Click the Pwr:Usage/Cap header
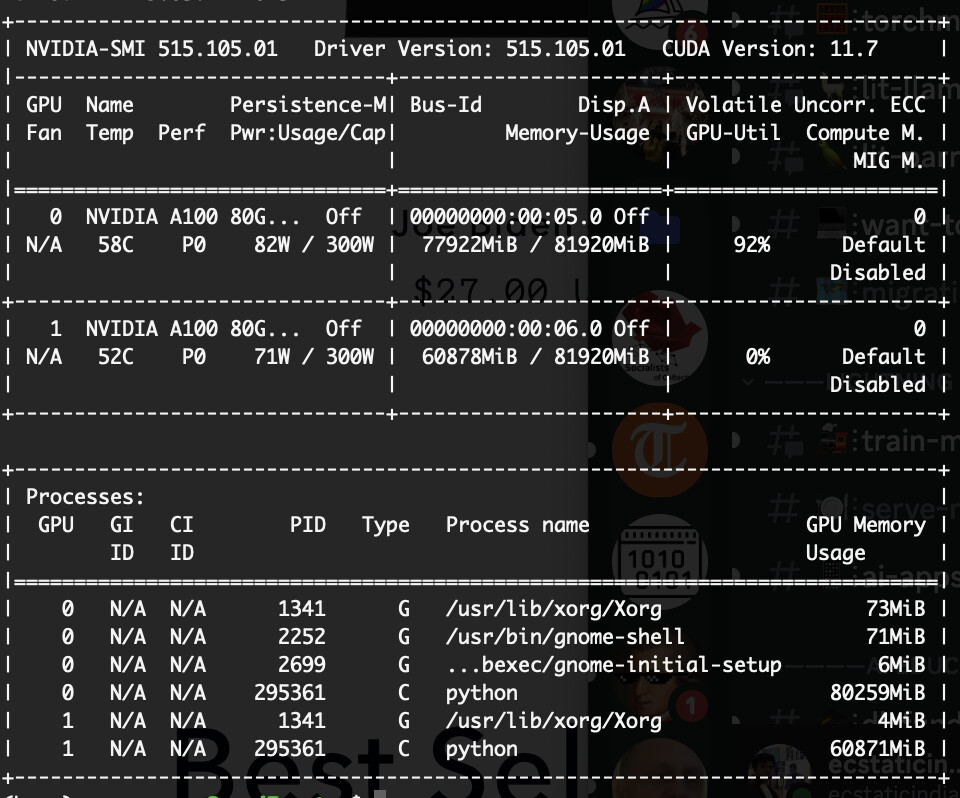Screen dimensions: 960x798 point(308,133)
